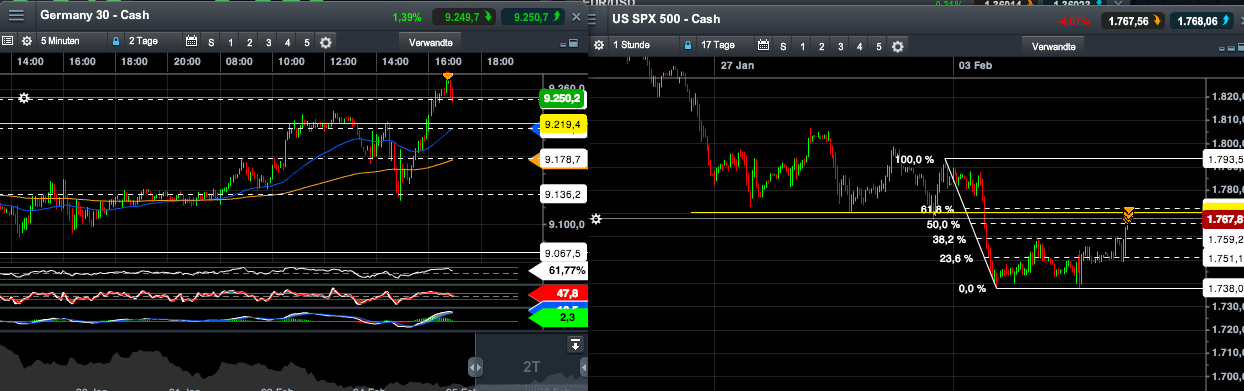1244x391 pixels.
Task: Open the list view icon in Germany 30 toolbar
Action: (7, 42)
